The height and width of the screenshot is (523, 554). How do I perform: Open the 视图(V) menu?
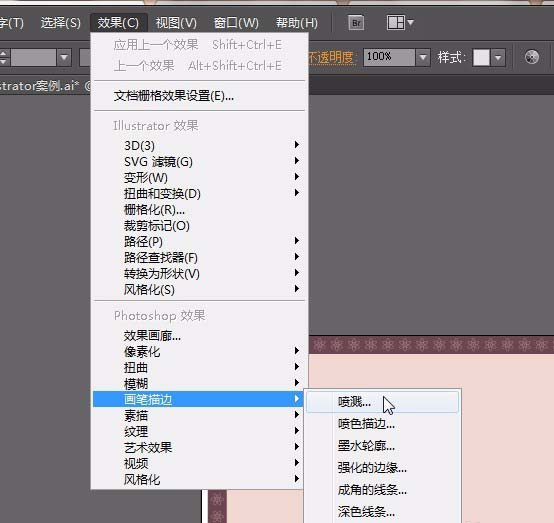tap(176, 23)
